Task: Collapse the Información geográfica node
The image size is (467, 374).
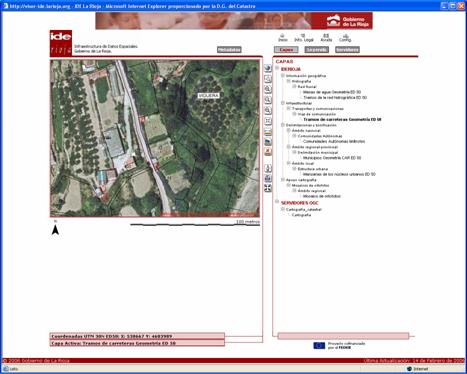Action: [x=283, y=76]
